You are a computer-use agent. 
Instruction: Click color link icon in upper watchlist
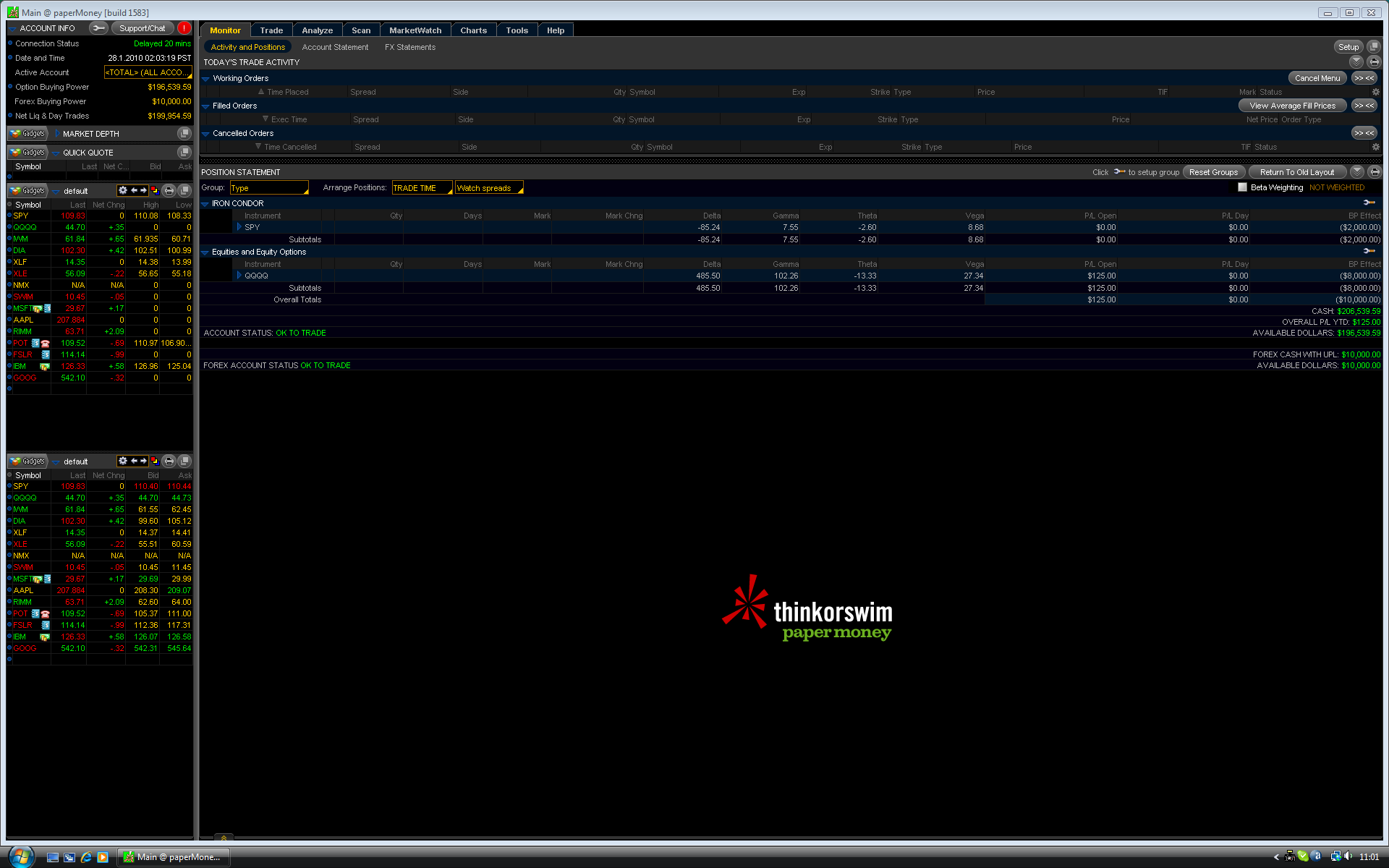(x=155, y=191)
